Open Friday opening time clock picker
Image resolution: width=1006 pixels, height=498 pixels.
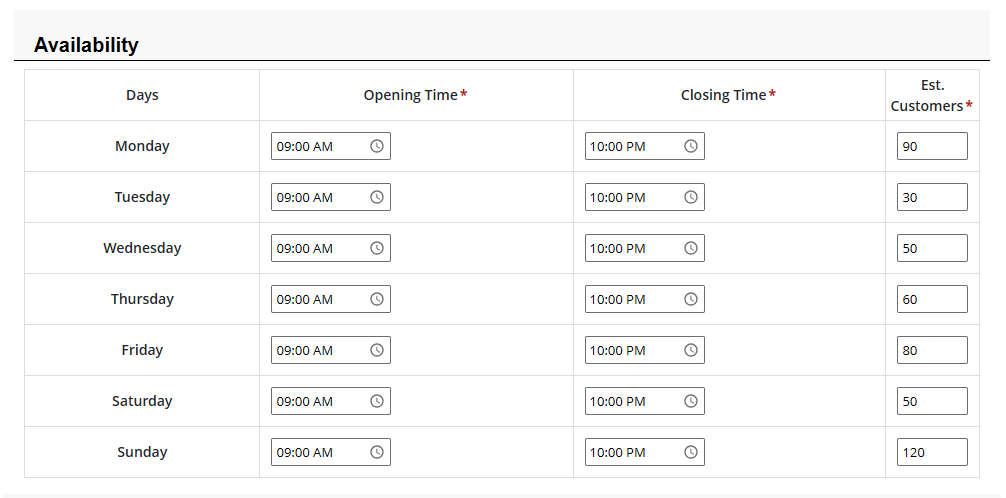(x=377, y=350)
